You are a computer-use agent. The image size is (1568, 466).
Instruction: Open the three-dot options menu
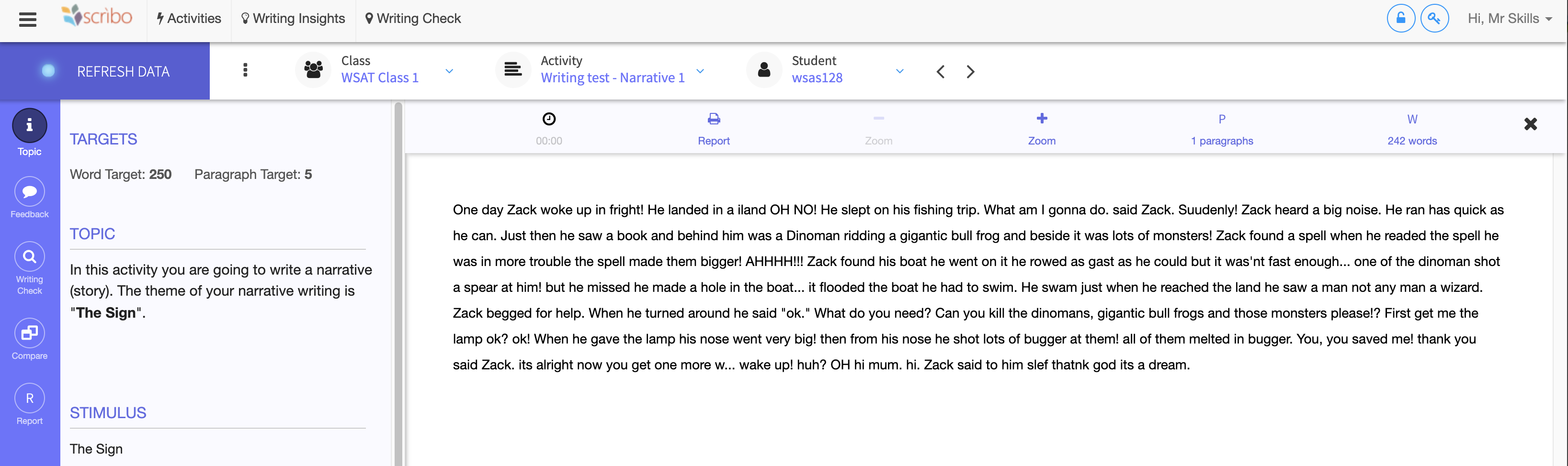coord(245,70)
